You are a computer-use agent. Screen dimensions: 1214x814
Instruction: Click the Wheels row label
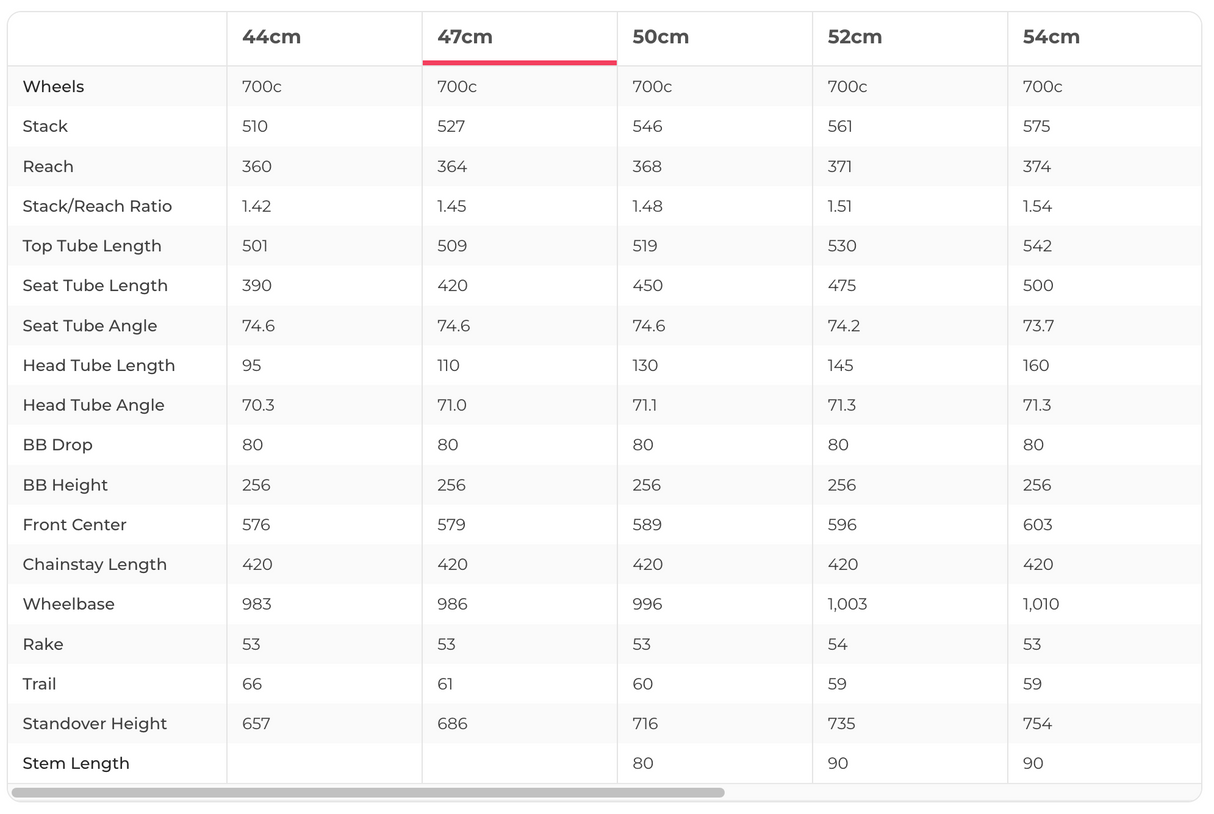[x=53, y=87]
